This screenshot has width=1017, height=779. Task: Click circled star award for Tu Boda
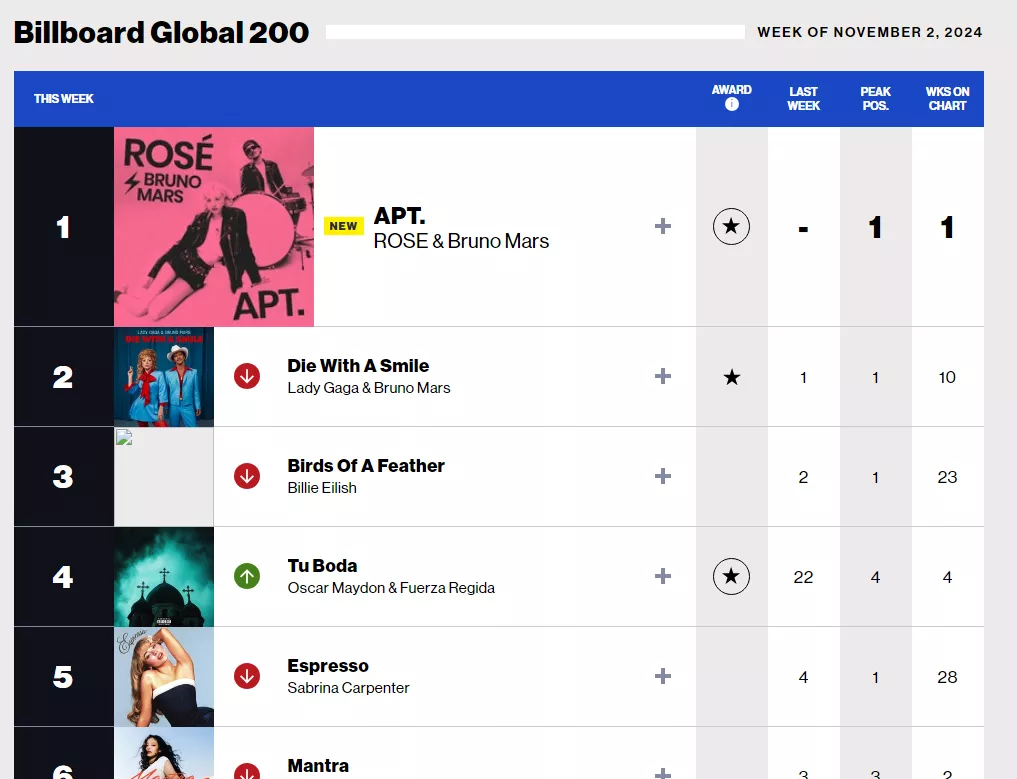point(731,576)
